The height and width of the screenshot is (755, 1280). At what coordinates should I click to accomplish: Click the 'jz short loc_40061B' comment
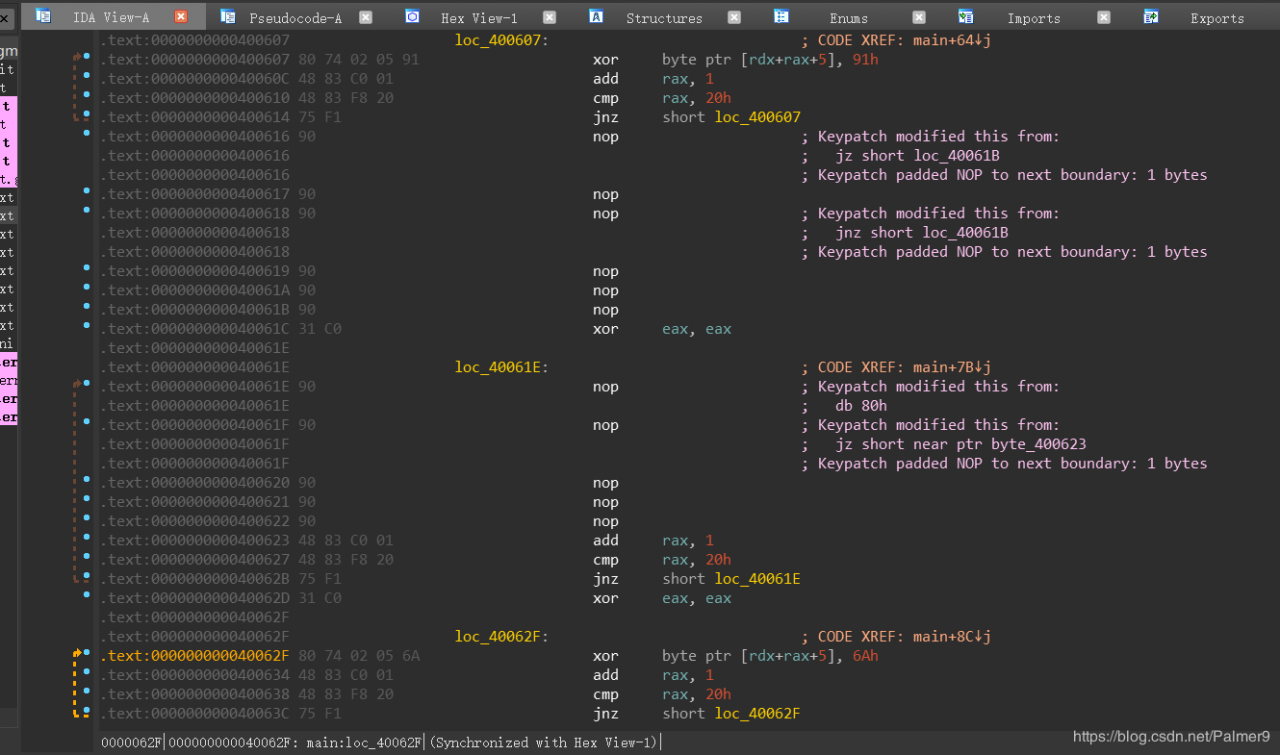917,156
